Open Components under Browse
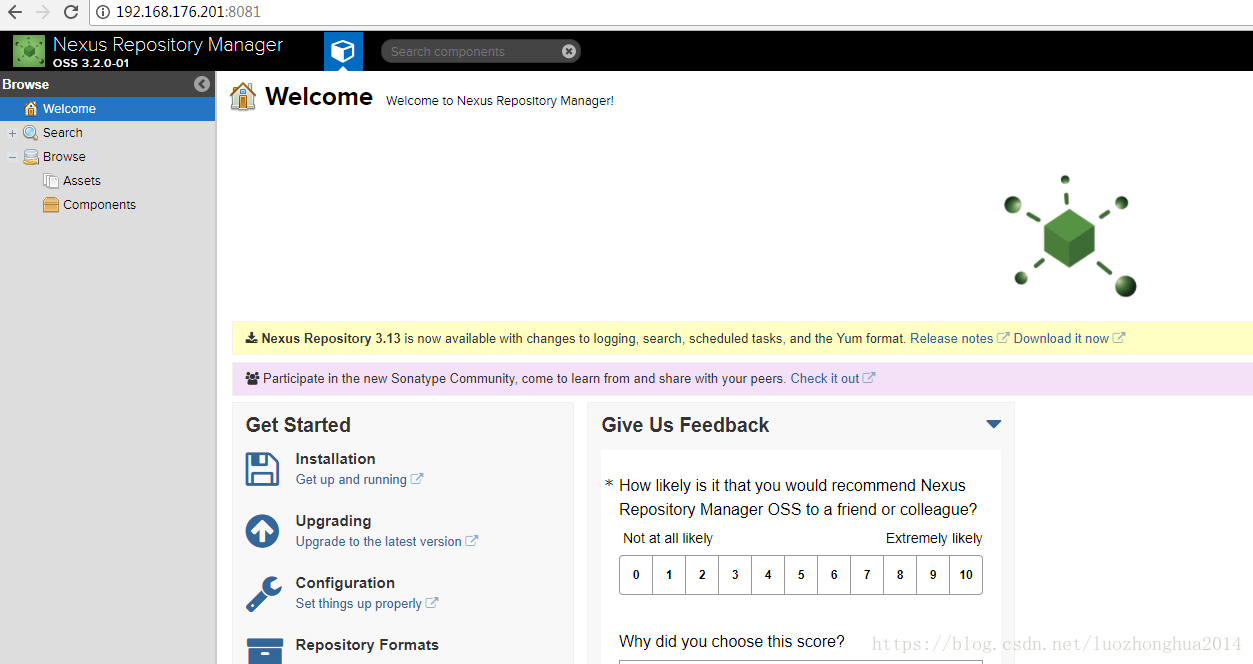 (99, 205)
